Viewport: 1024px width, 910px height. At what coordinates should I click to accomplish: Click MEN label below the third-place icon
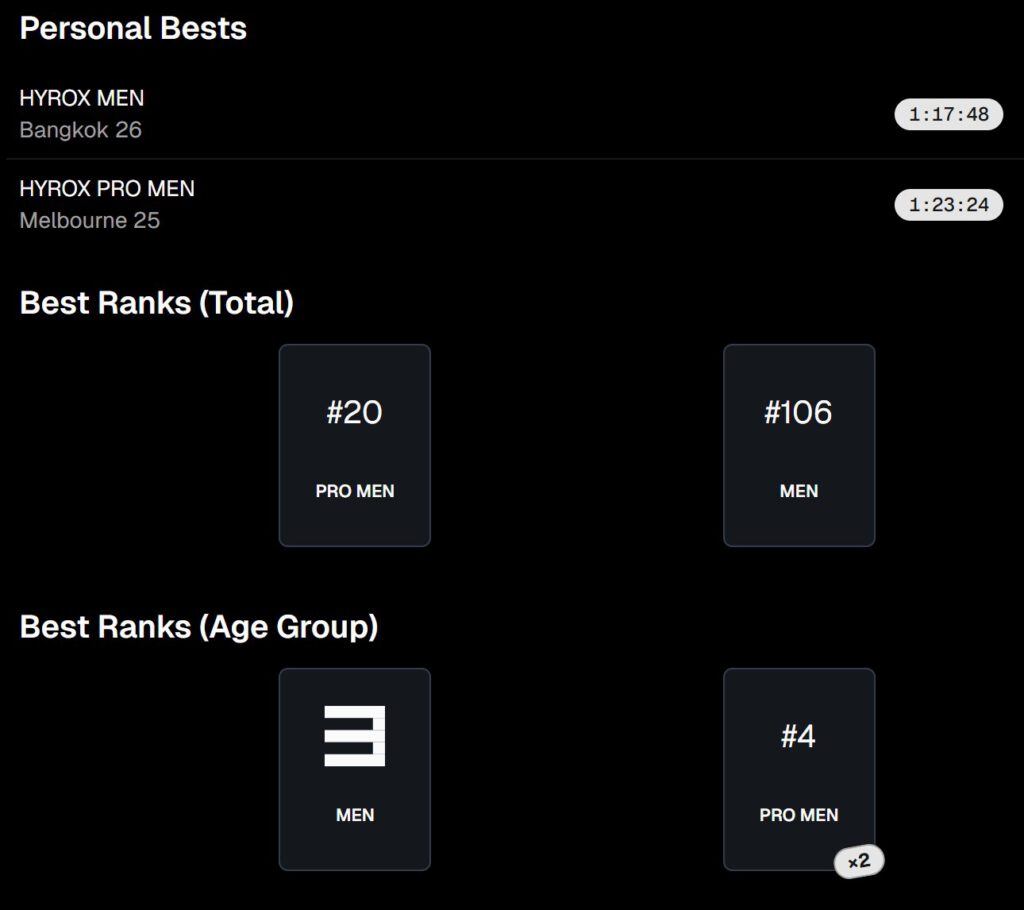click(x=355, y=815)
